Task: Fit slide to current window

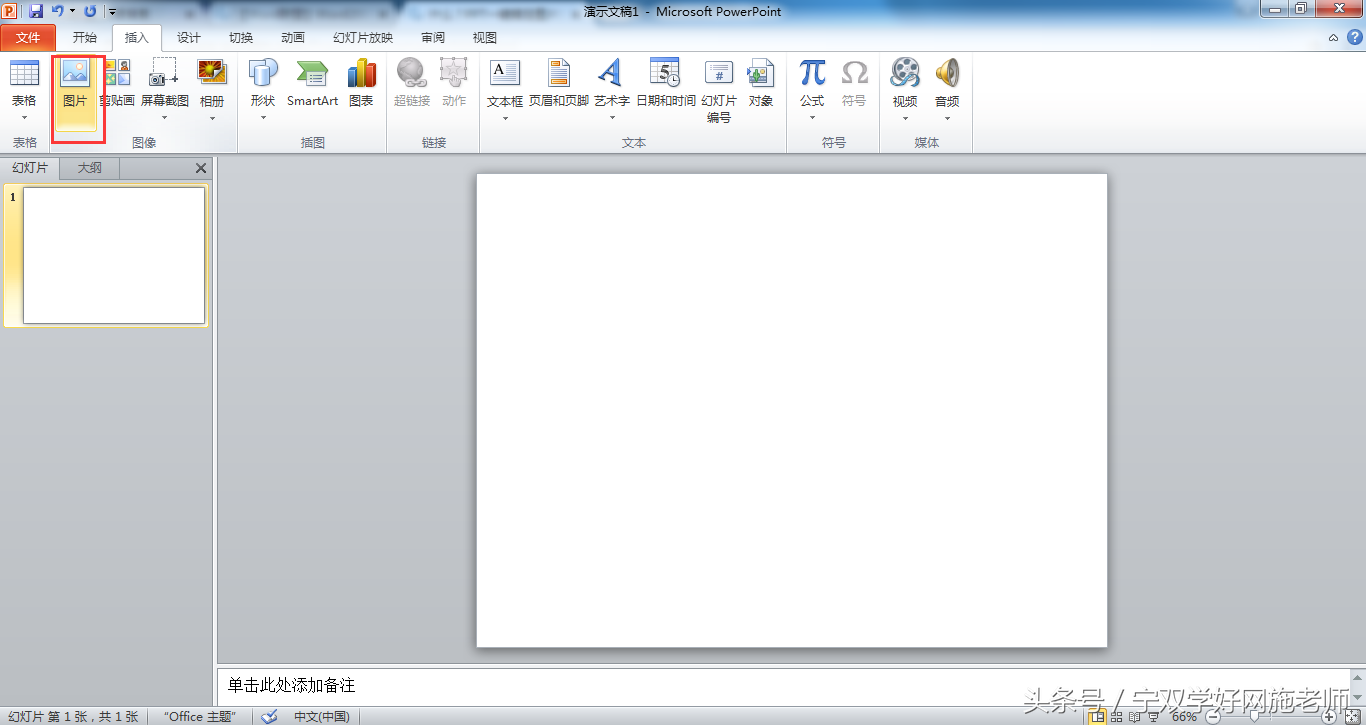Action: point(1351,716)
